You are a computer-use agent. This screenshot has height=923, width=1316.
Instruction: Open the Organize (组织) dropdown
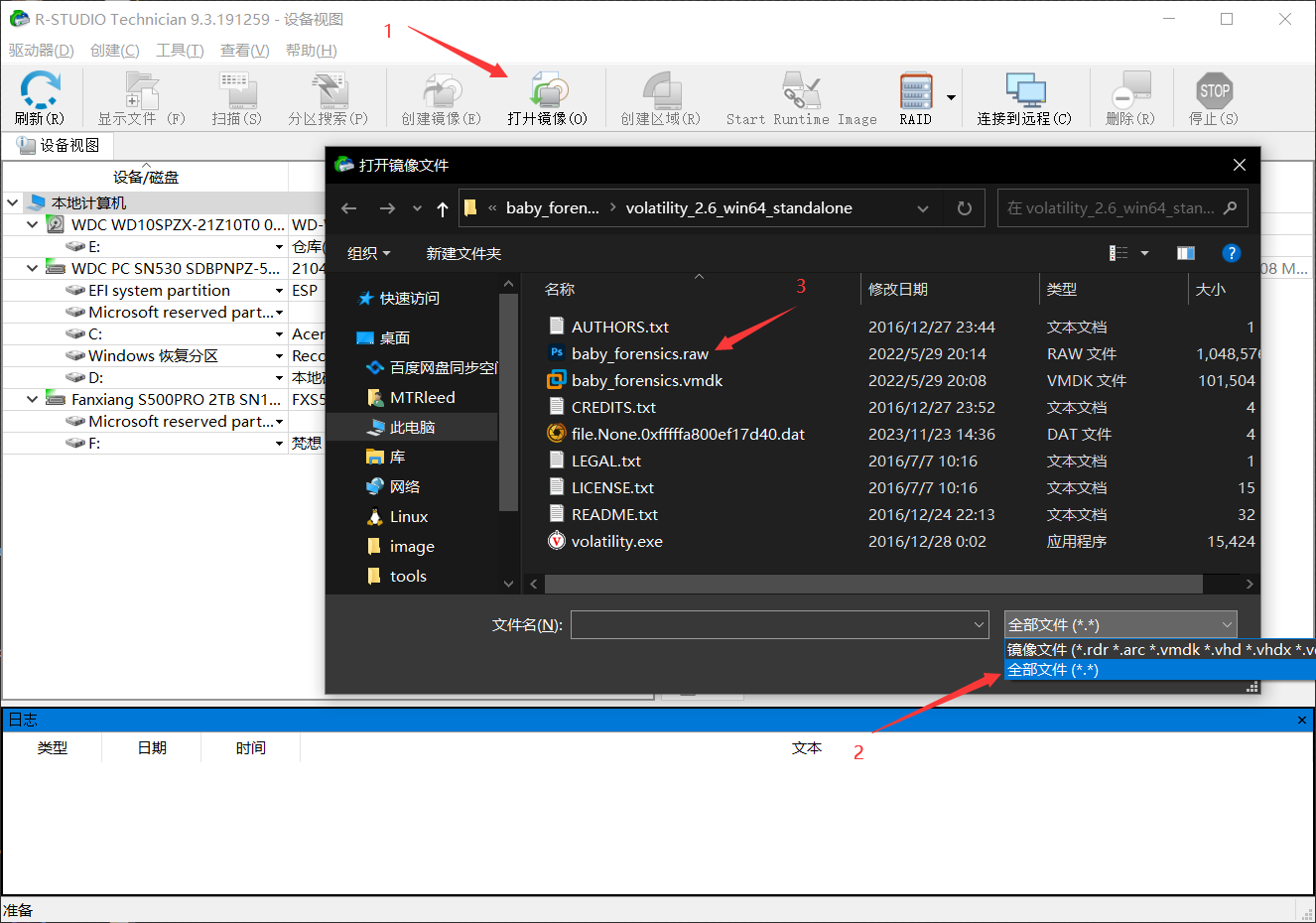pos(369,254)
